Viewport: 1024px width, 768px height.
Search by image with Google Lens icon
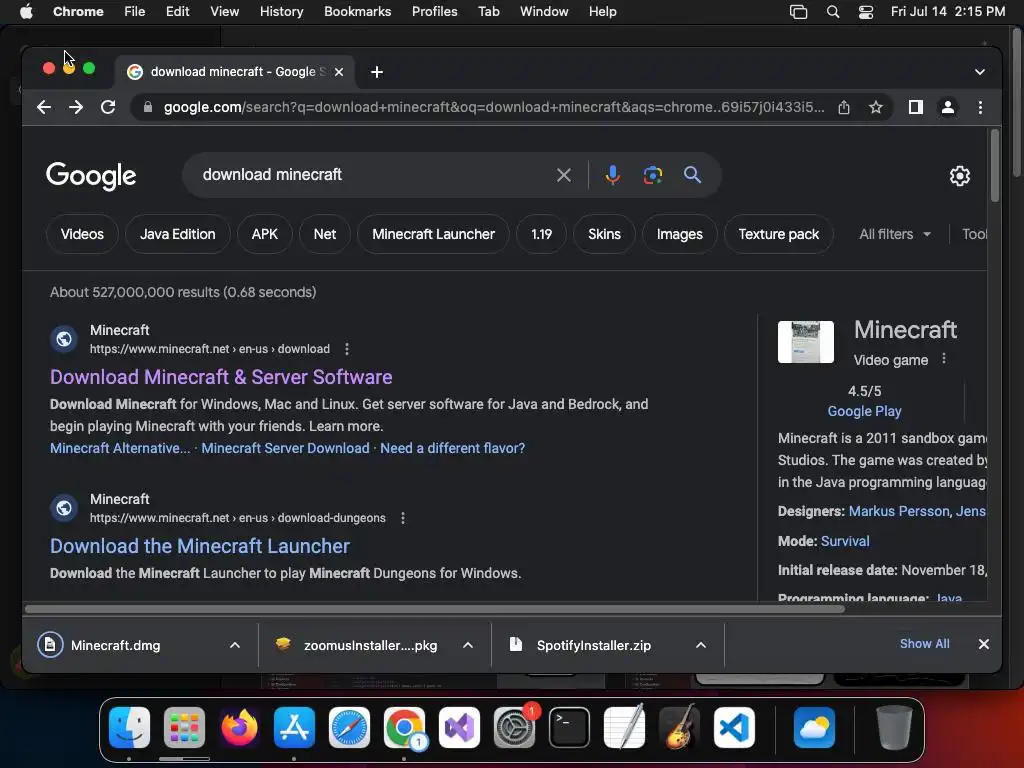(x=652, y=175)
